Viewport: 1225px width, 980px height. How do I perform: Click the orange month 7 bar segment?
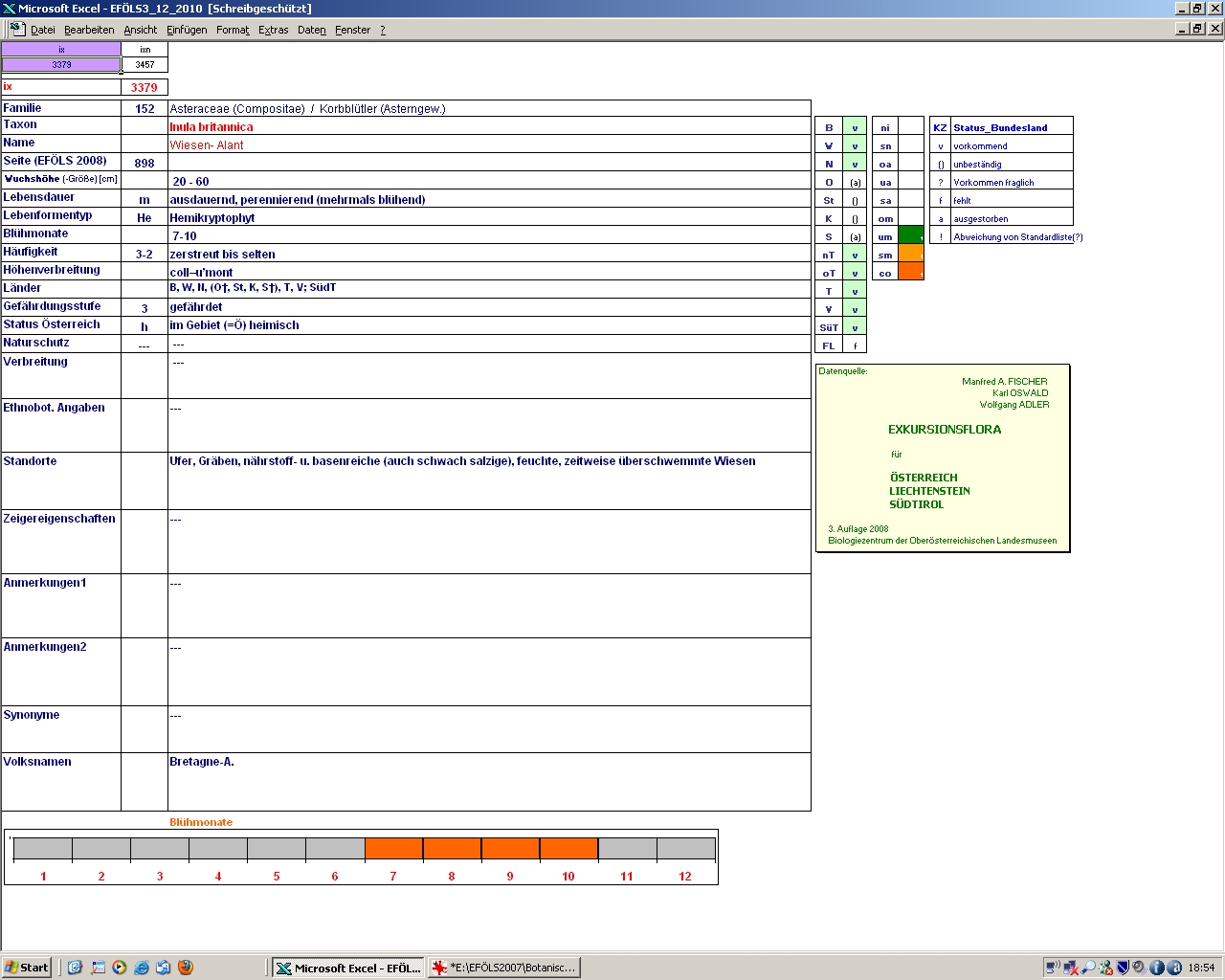click(x=393, y=849)
